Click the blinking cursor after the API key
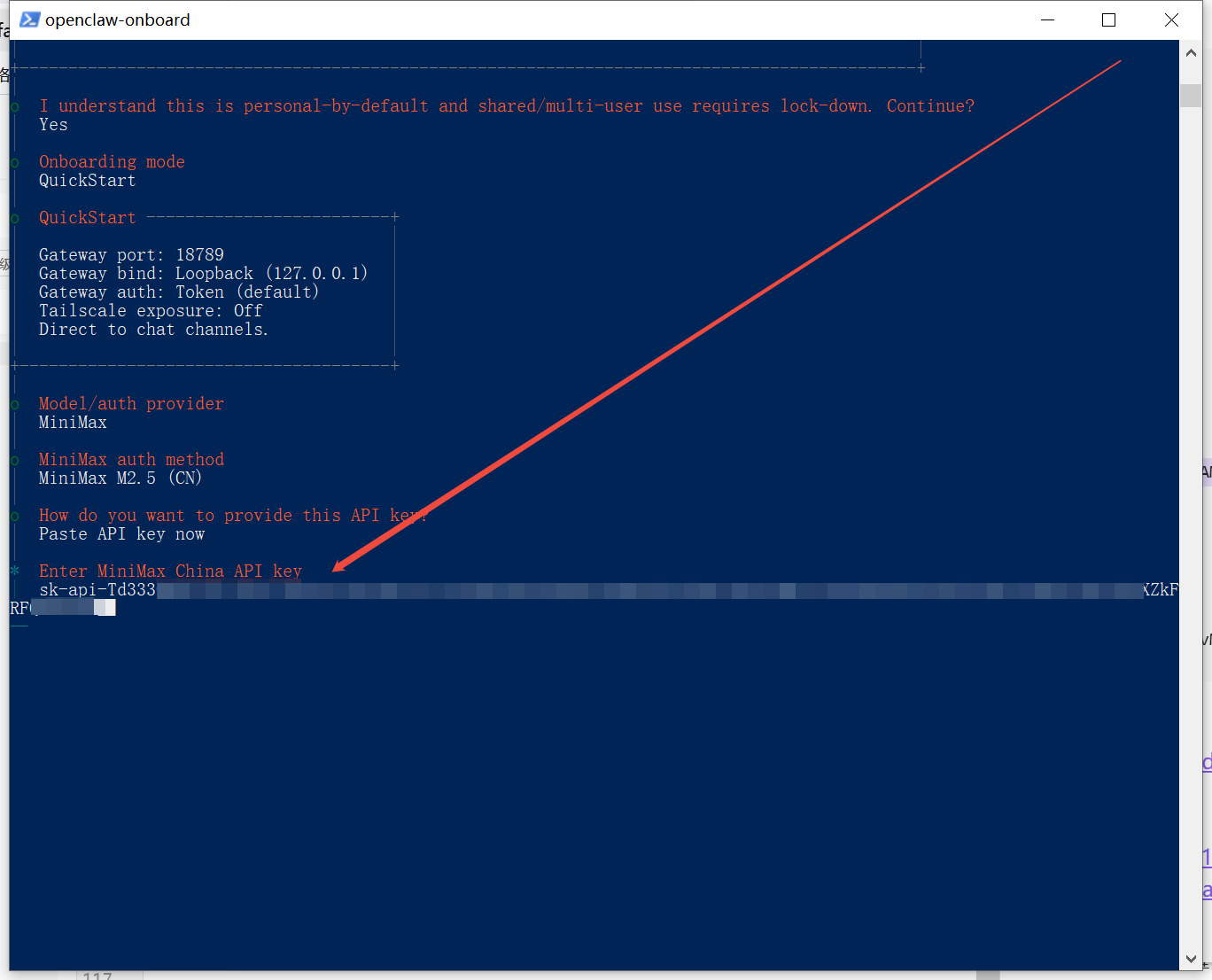 [x=110, y=608]
